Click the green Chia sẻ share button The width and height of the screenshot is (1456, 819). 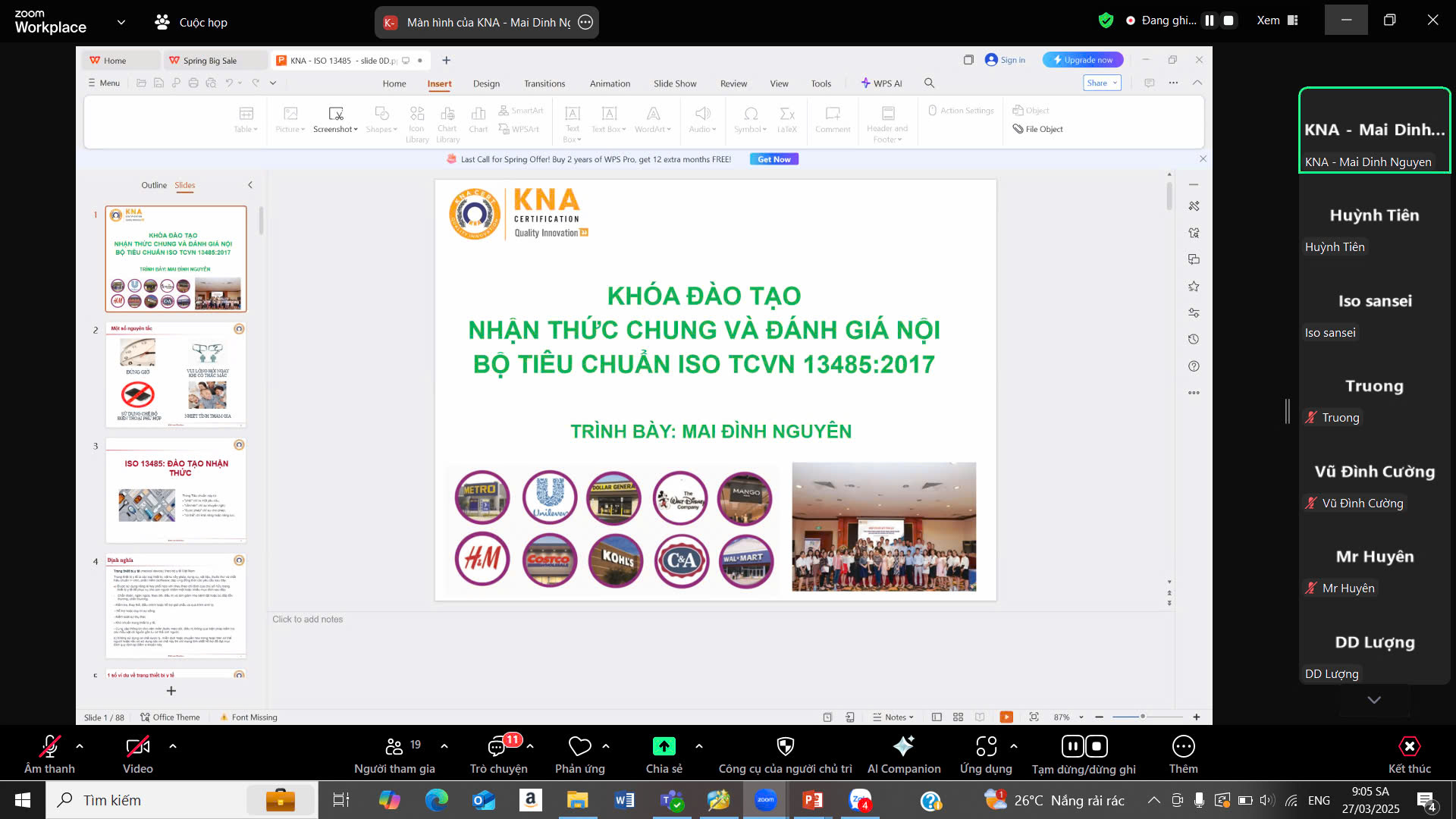point(664,747)
